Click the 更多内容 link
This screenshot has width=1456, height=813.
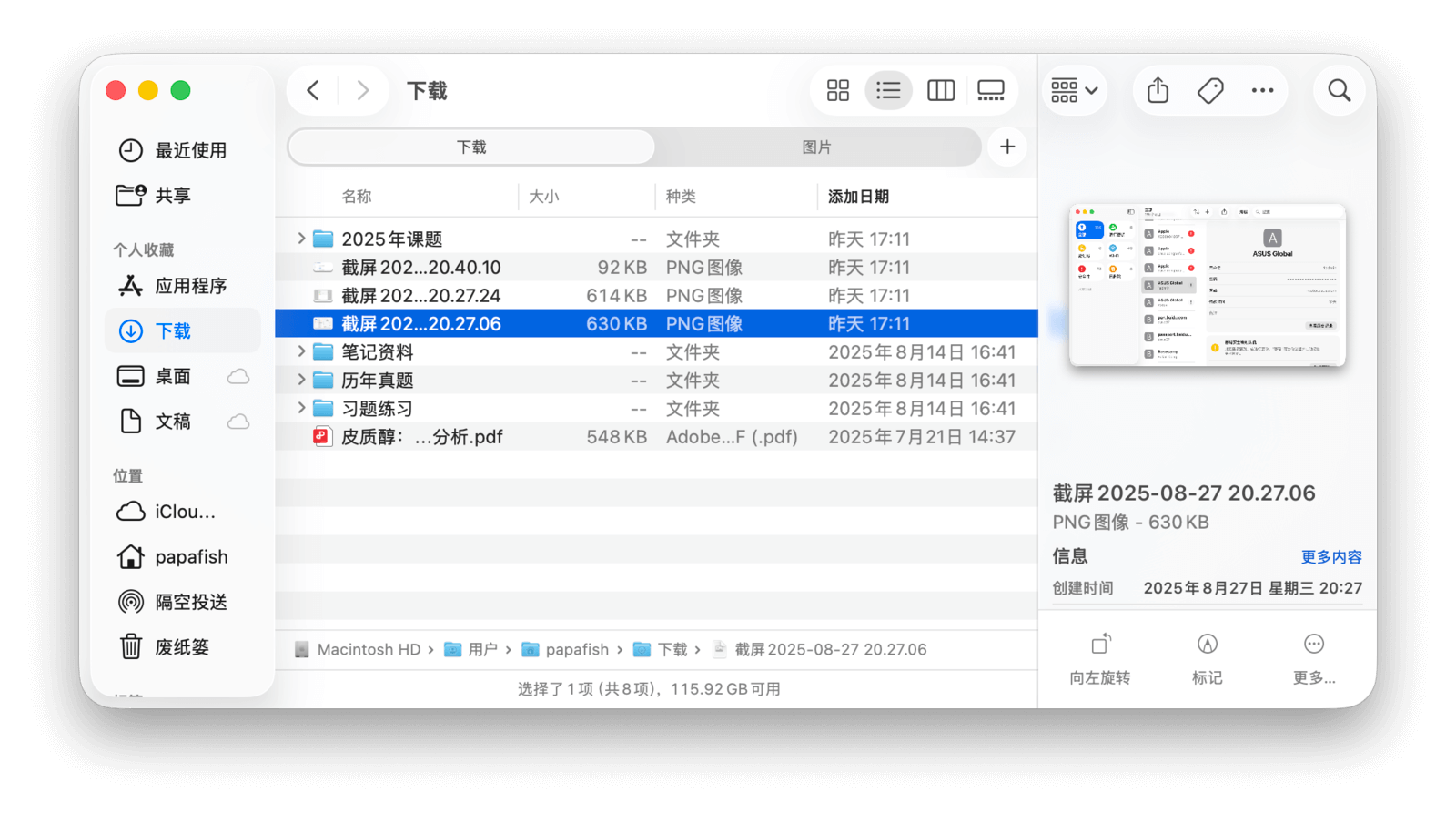click(x=1330, y=557)
